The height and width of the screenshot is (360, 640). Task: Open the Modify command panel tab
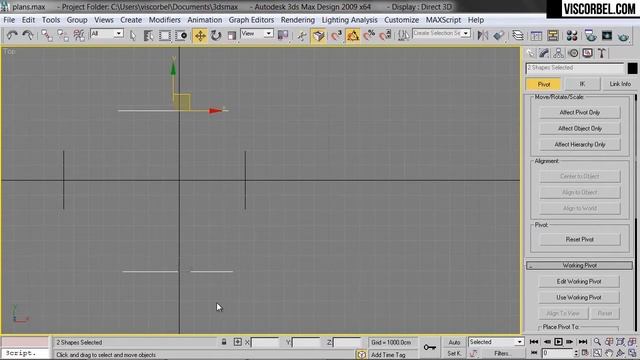544,53
